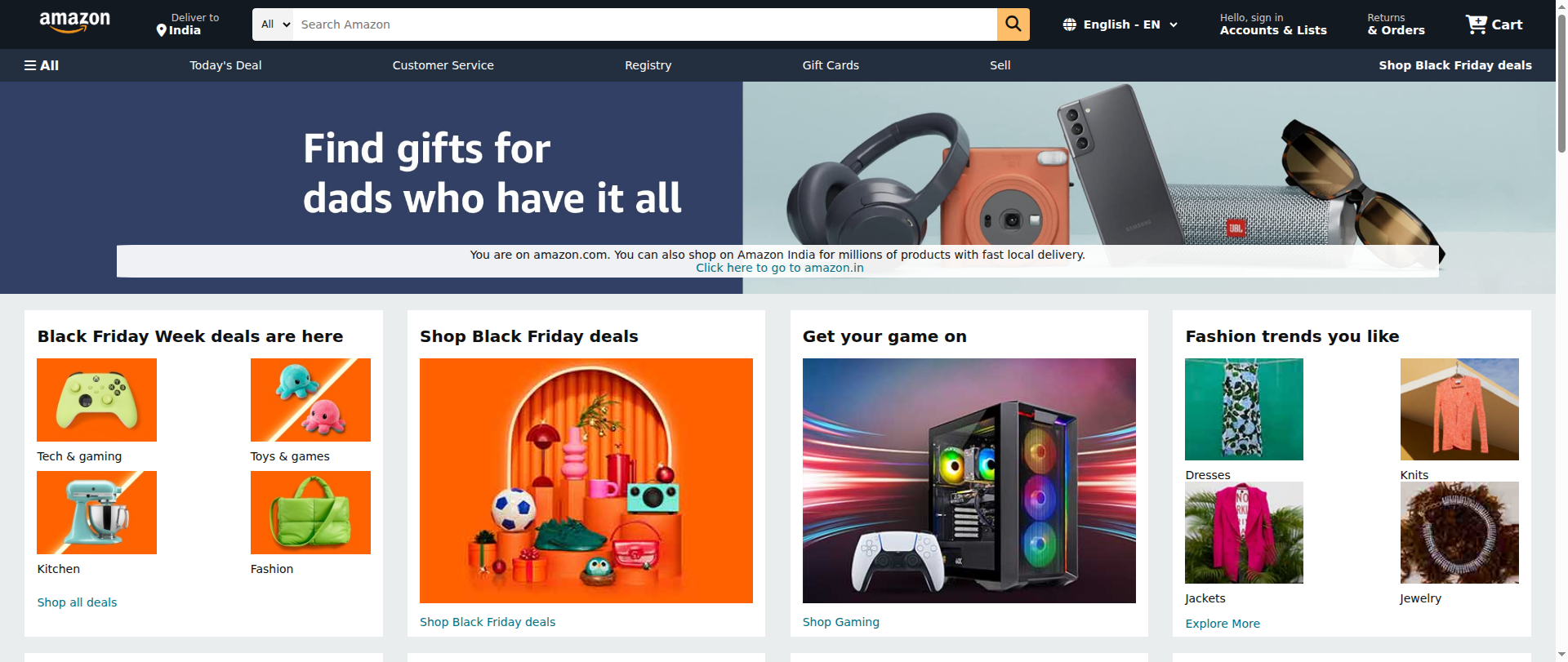The image size is (1568, 662).
Task: Click the Customer Service nav item
Action: tap(443, 65)
